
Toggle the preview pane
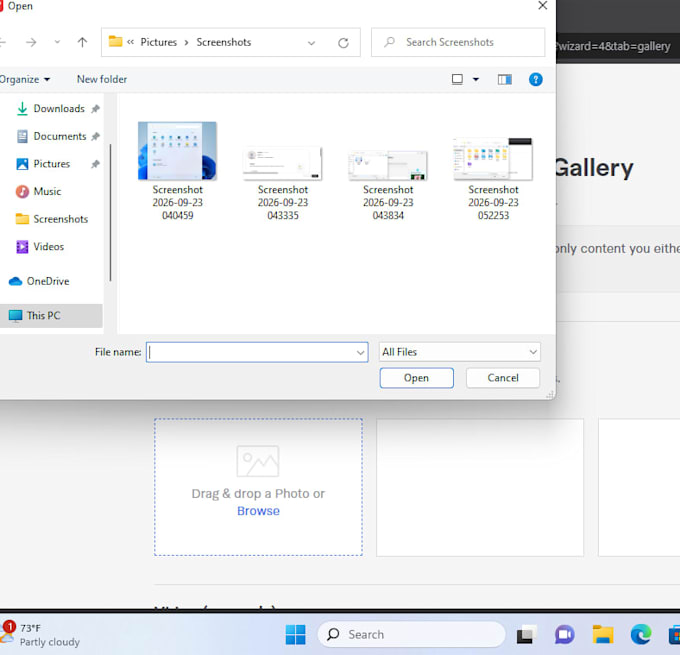tap(504, 79)
